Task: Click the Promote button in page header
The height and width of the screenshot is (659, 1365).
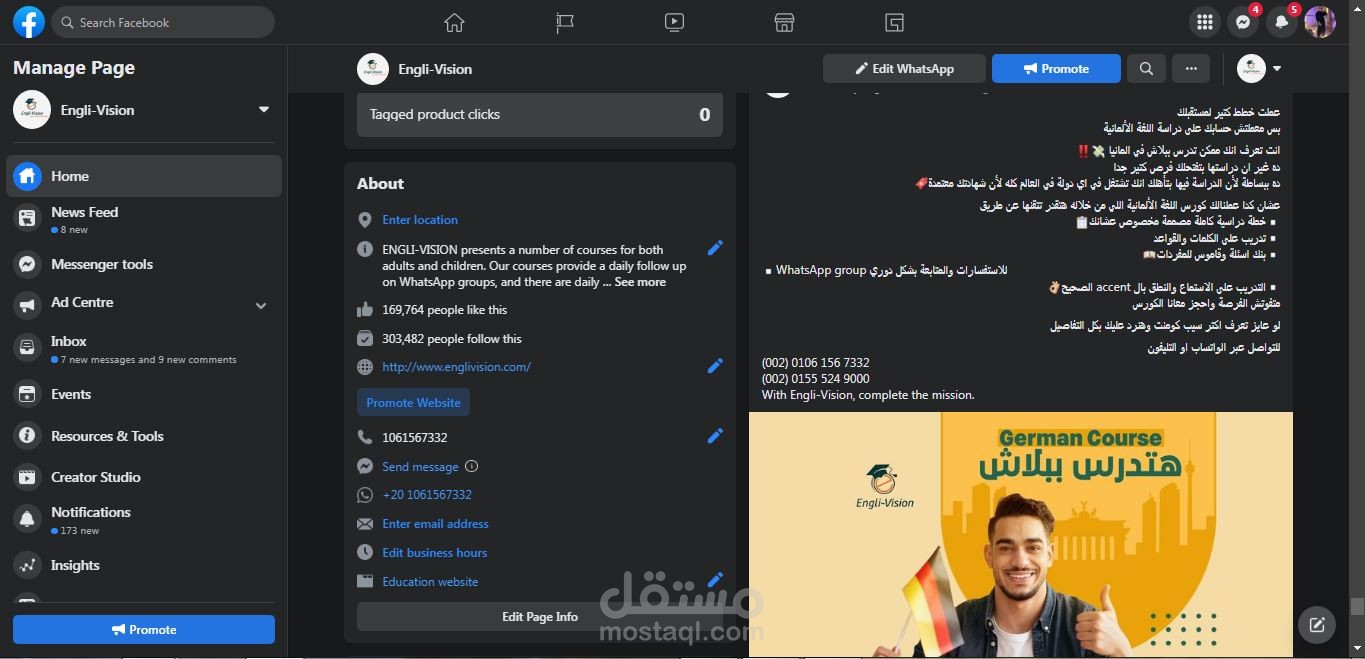Action: (x=1056, y=68)
